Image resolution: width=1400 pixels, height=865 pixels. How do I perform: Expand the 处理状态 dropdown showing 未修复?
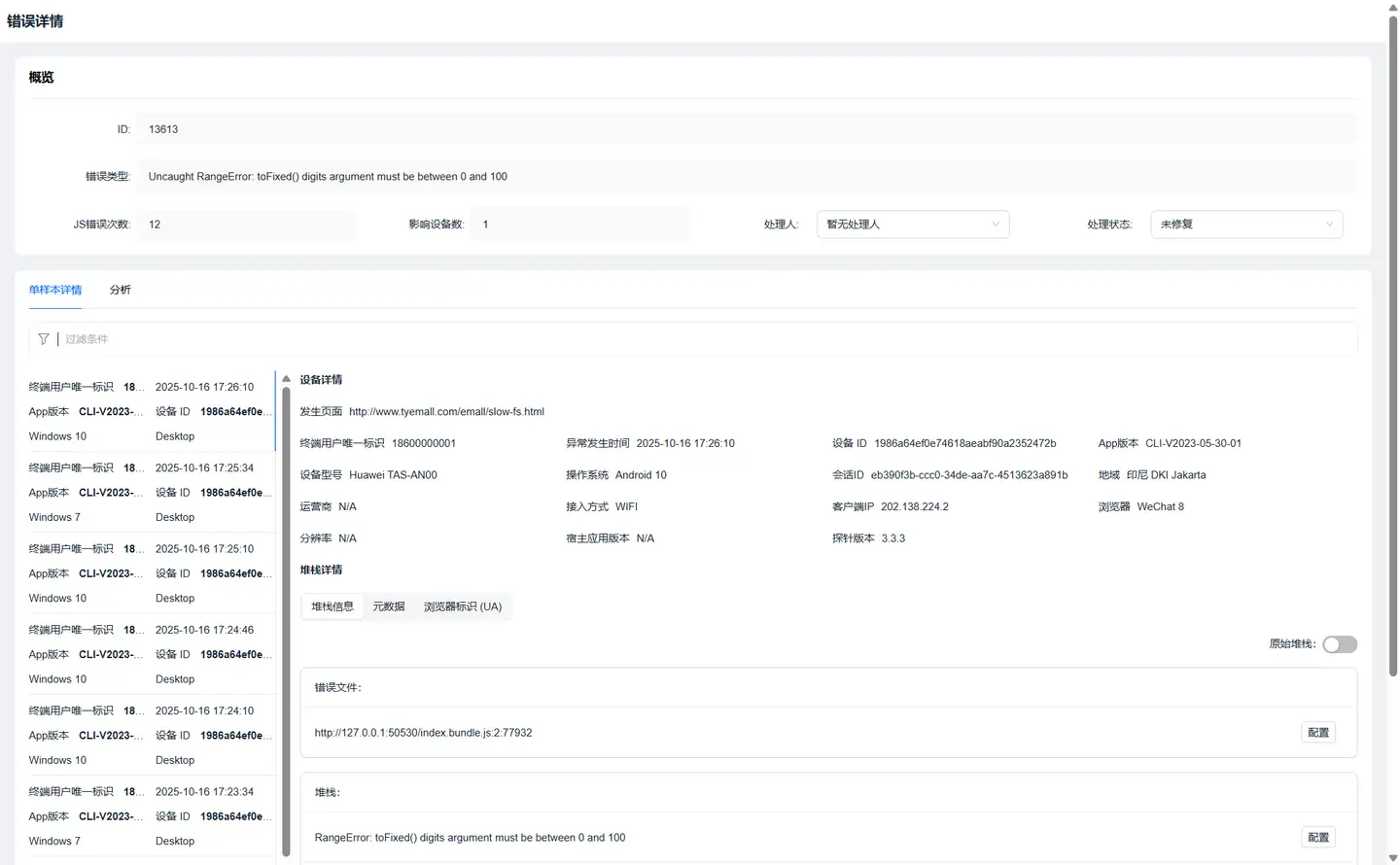(1245, 225)
